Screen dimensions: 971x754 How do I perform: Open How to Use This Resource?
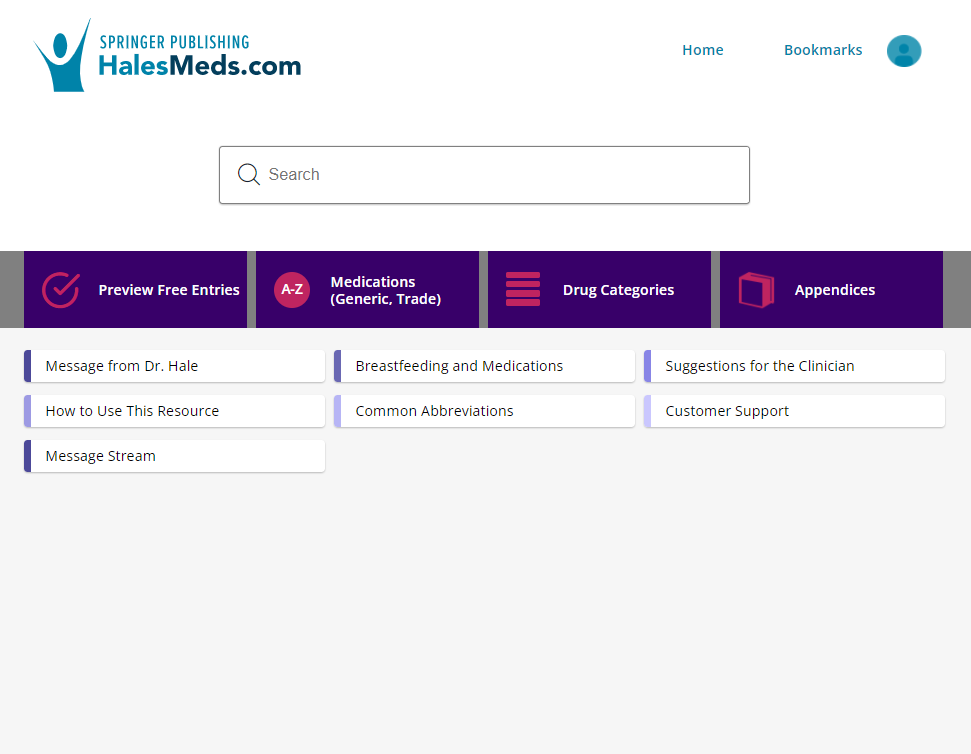click(175, 411)
